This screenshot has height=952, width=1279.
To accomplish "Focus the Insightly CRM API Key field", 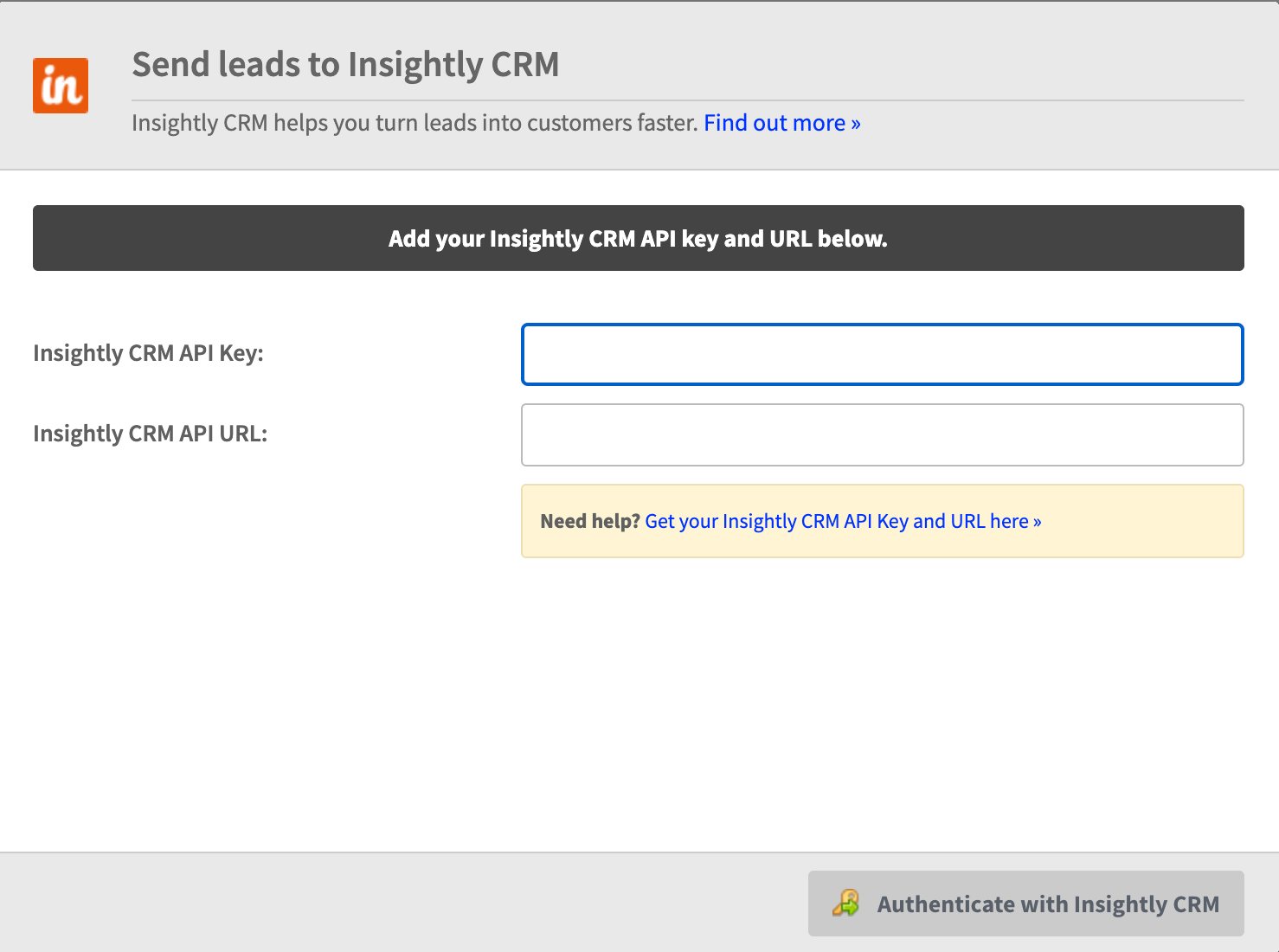I will click(883, 354).
